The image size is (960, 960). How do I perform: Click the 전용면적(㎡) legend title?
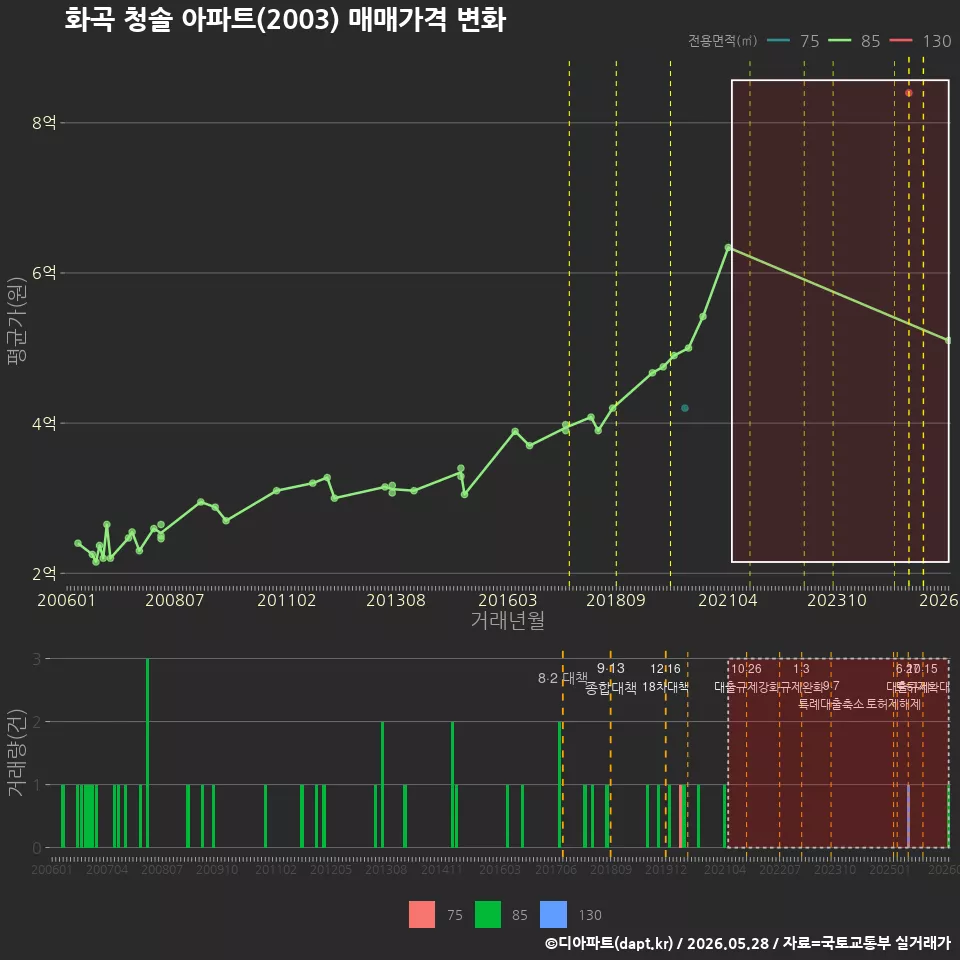click(x=722, y=41)
